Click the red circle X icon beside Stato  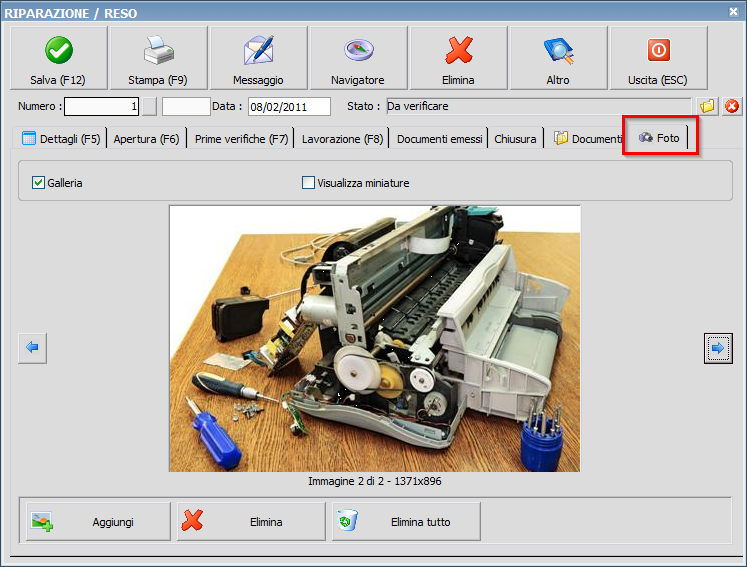point(732,106)
